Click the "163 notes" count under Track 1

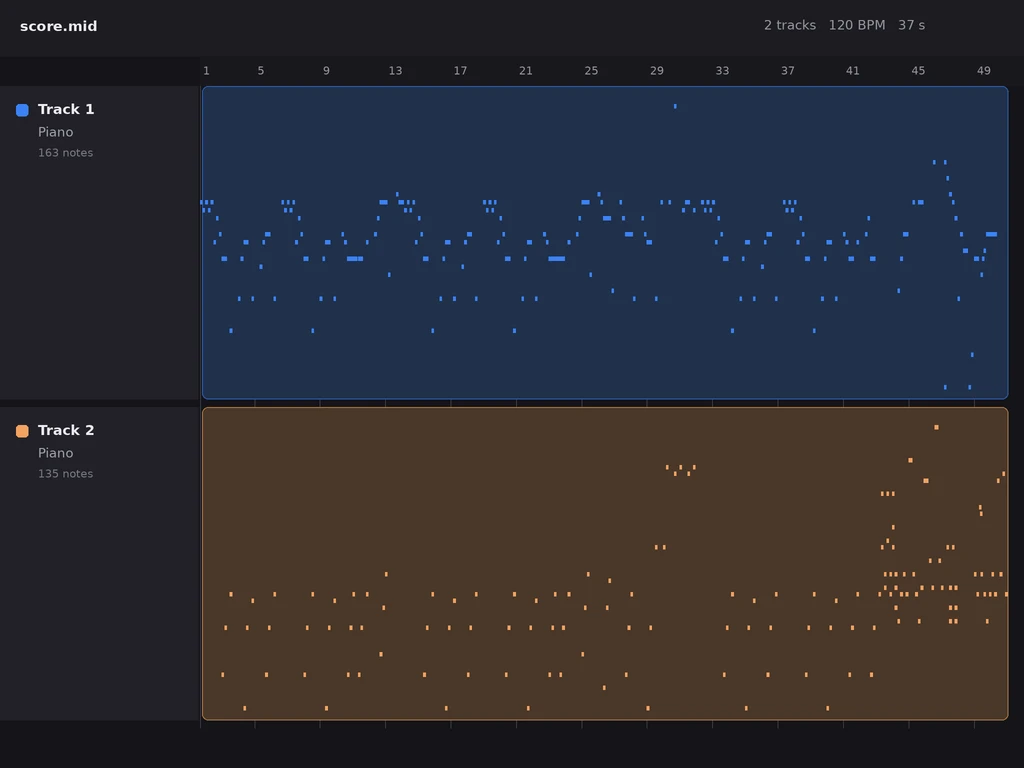point(65,153)
